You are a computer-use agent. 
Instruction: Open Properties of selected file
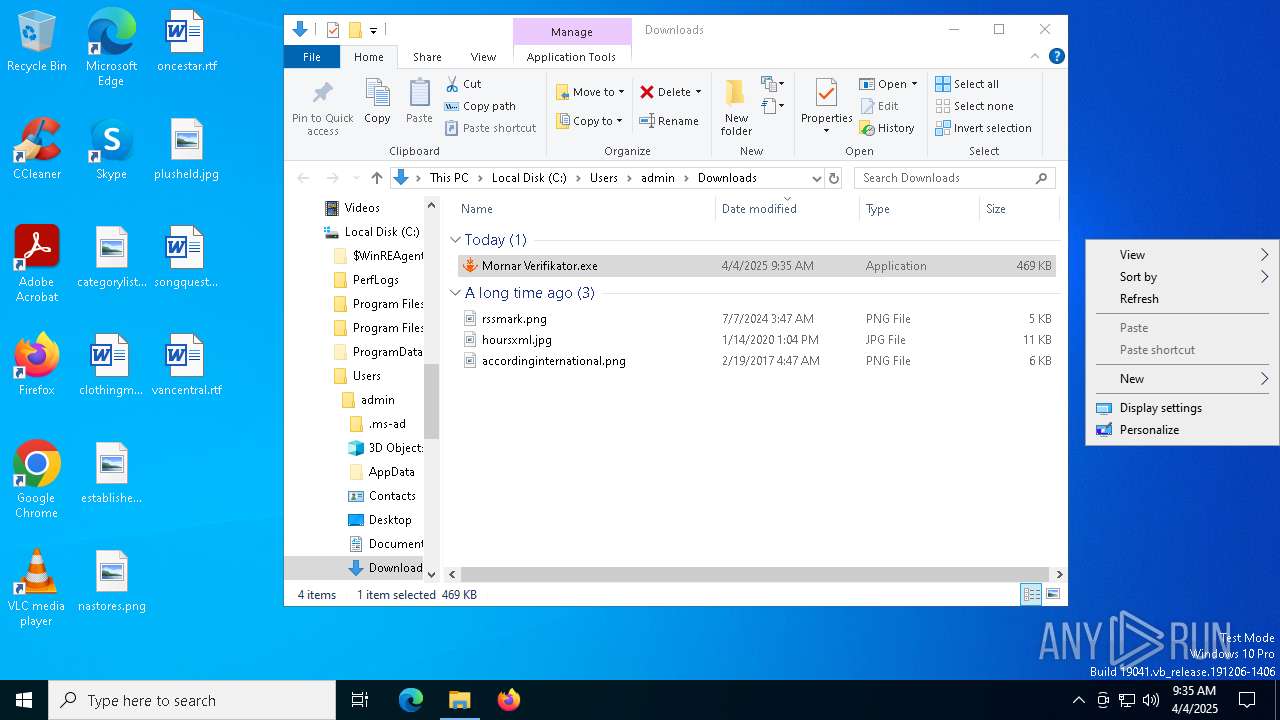(x=826, y=107)
